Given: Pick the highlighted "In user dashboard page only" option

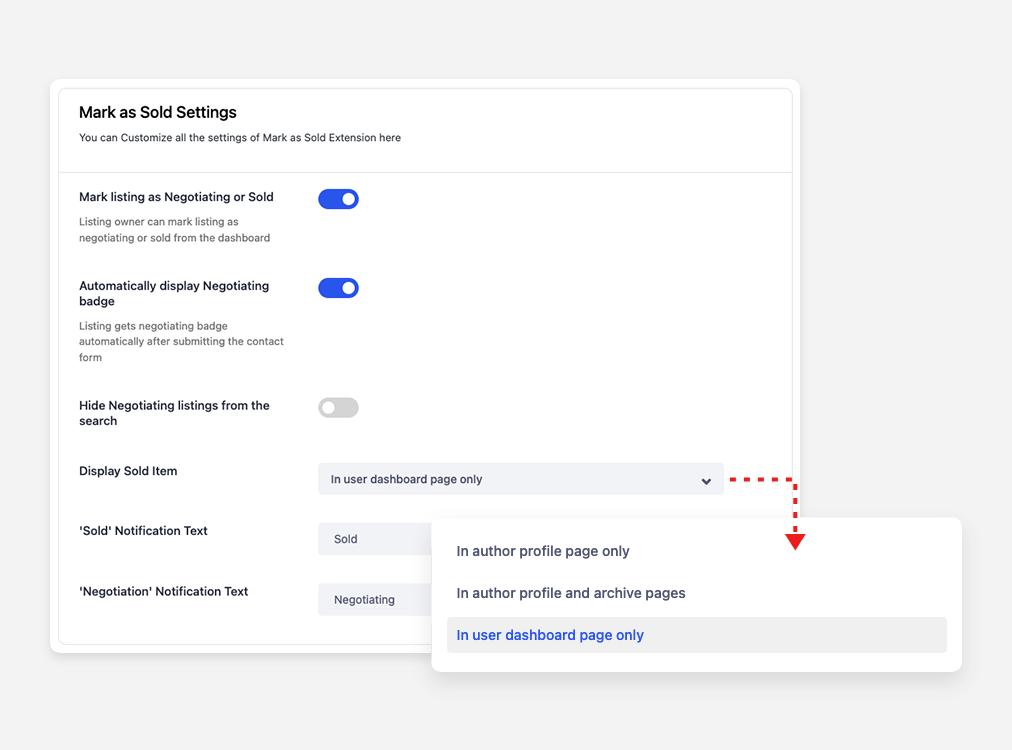Looking at the screenshot, I should 550,635.
